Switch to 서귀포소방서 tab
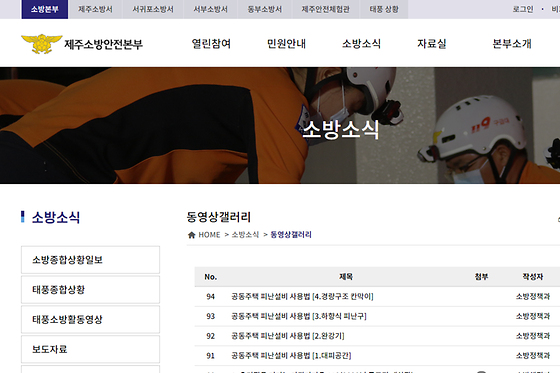This screenshot has width=560, height=373. pos(153,9)
